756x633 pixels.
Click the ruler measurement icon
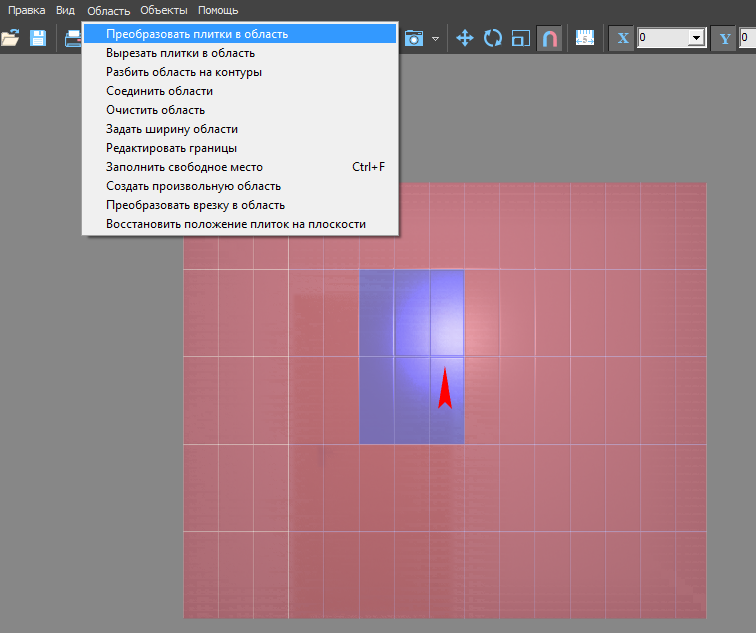click(x=585, y=38)
